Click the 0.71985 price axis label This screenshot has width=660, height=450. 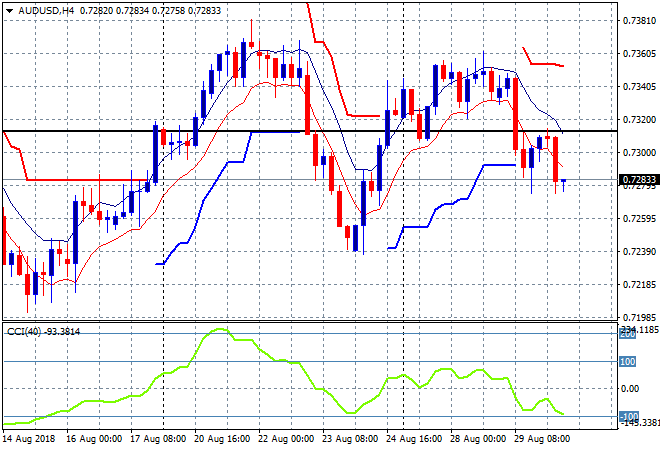pyautogui.click(x=639, y=317)
